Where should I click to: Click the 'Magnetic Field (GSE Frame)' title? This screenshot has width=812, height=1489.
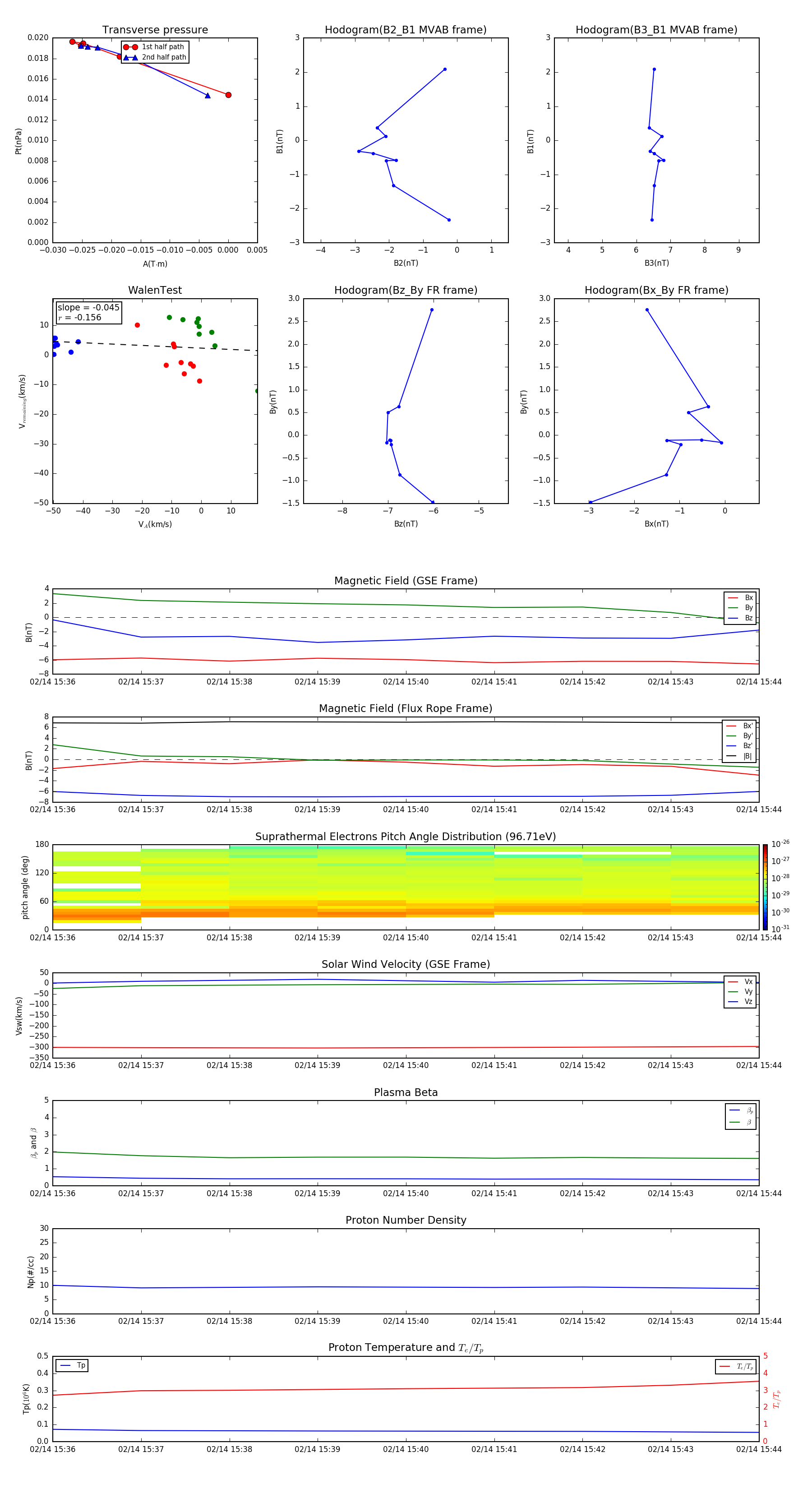[406, 581]
